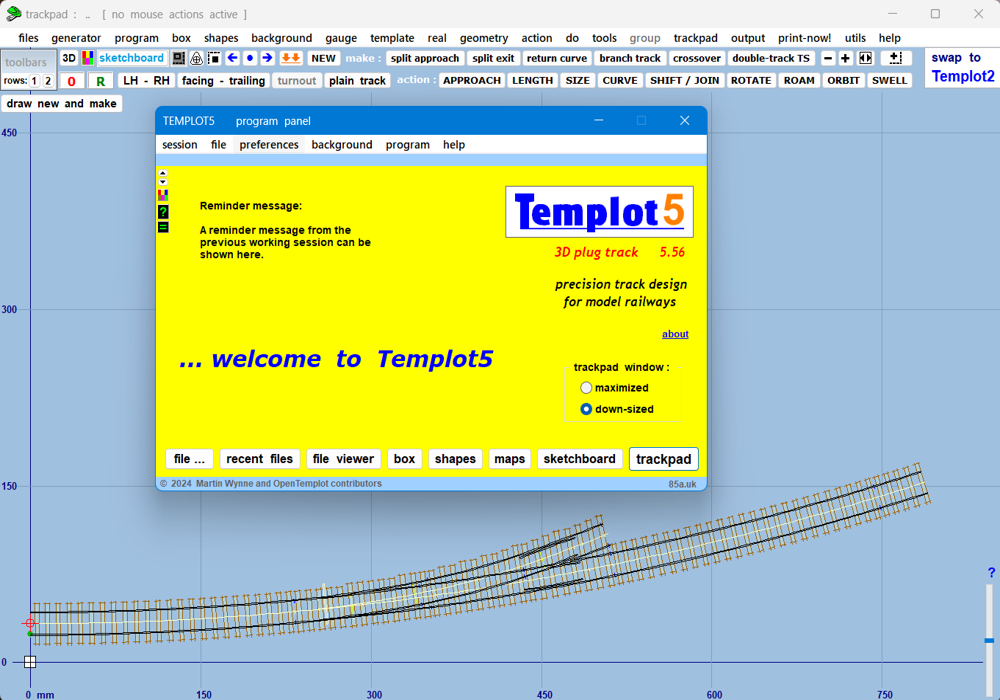The image size is (1000, 700).
Task: Open the action menu
Action: point(536,38)
